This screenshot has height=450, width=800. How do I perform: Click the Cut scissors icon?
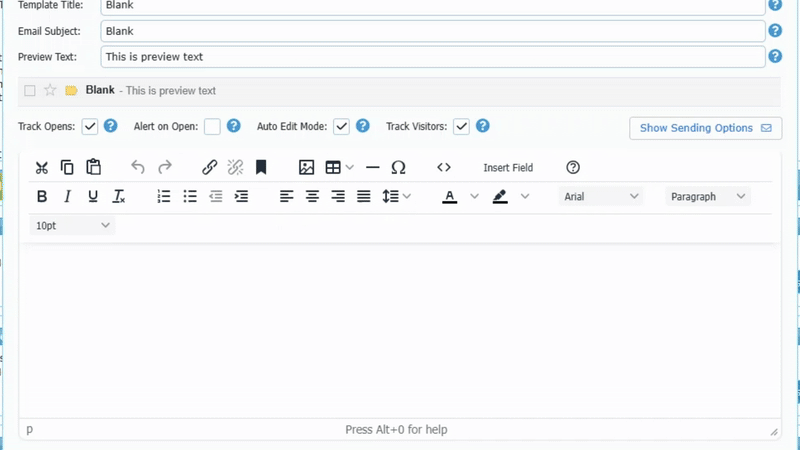click(x=42, y=168)
